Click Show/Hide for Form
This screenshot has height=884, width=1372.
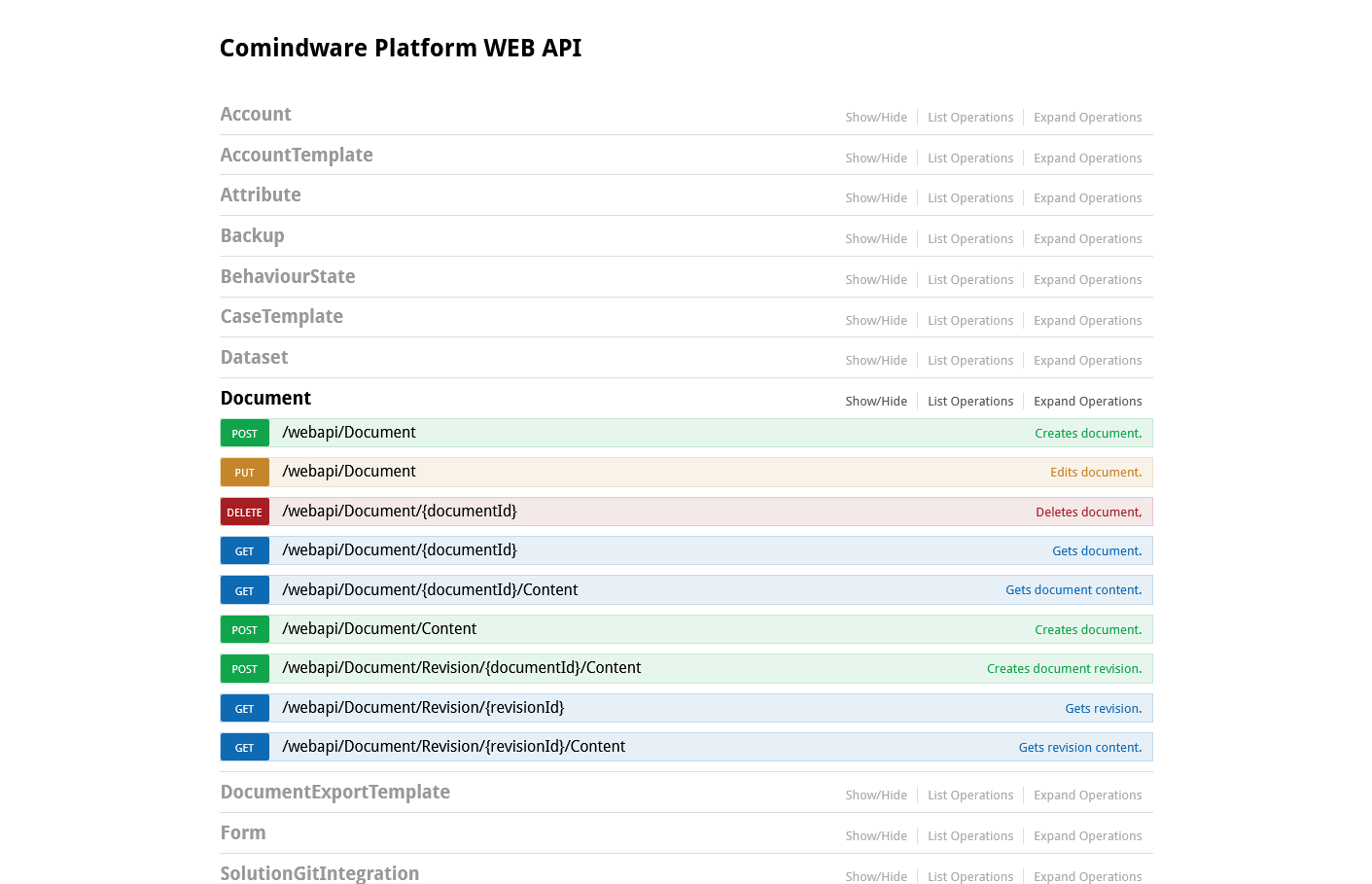pos(876,836)
